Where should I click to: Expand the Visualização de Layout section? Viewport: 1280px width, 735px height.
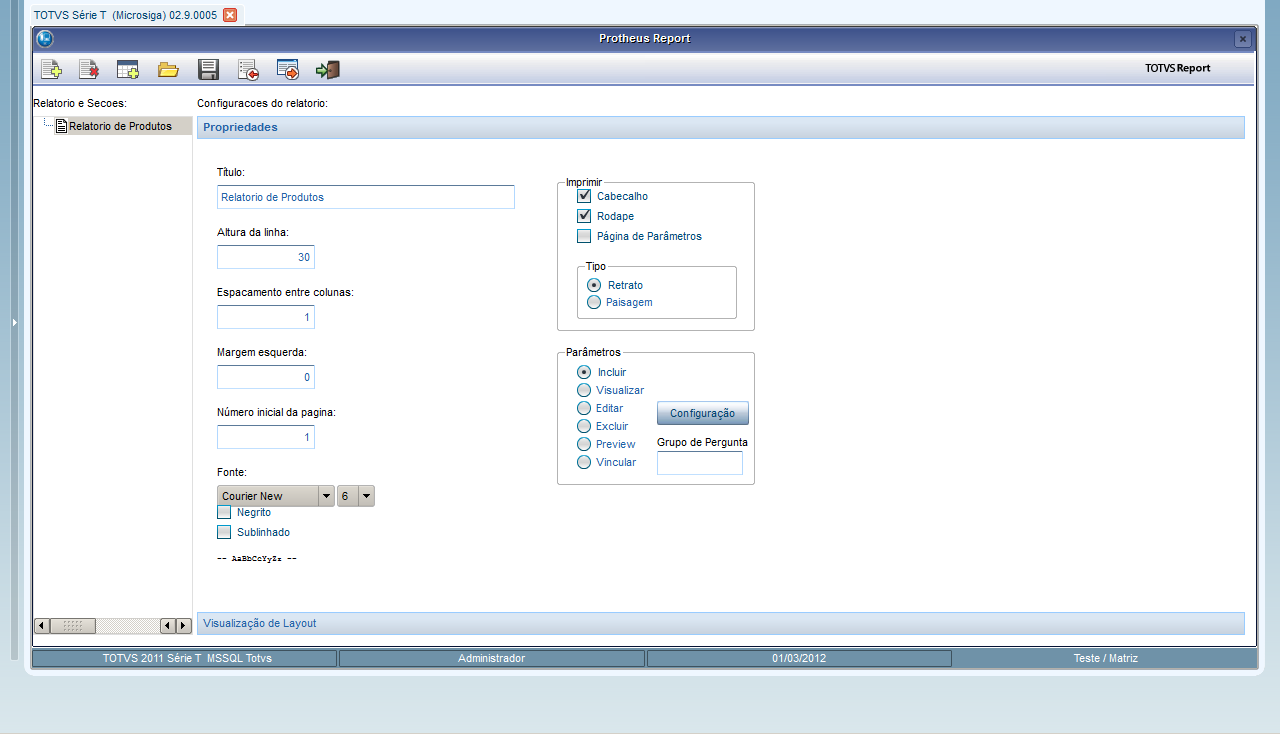pos(720,623)
